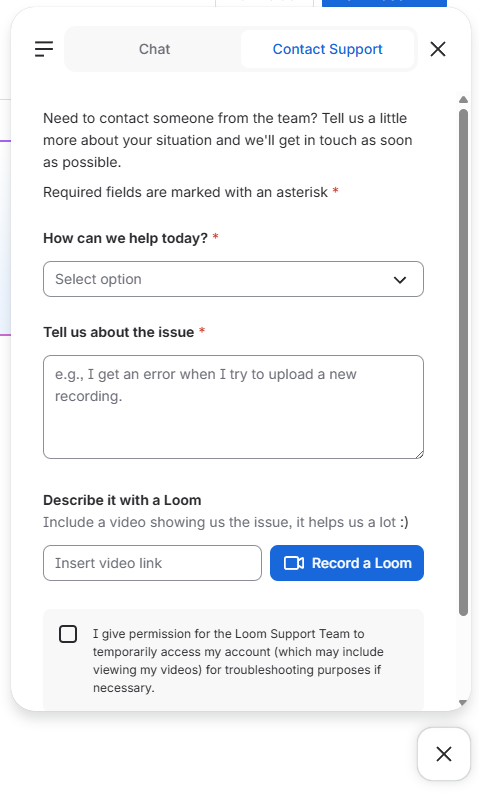Click the scrollbar up arrow
This screenshot has height=793, width=479.
pos(463,100)
